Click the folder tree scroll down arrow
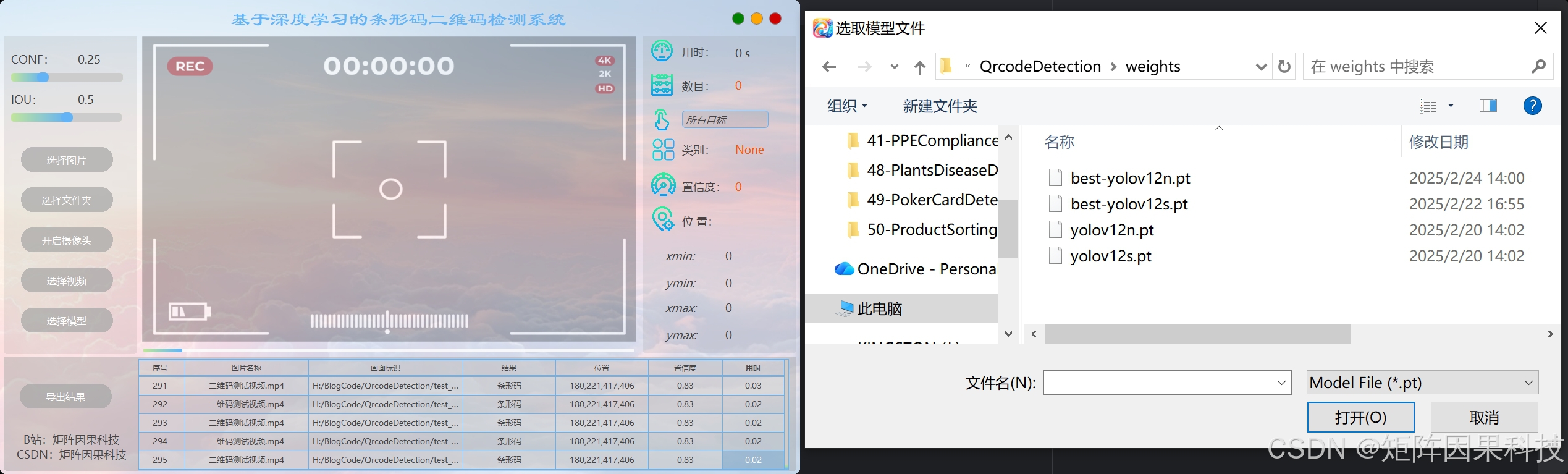 [1008, 334]
